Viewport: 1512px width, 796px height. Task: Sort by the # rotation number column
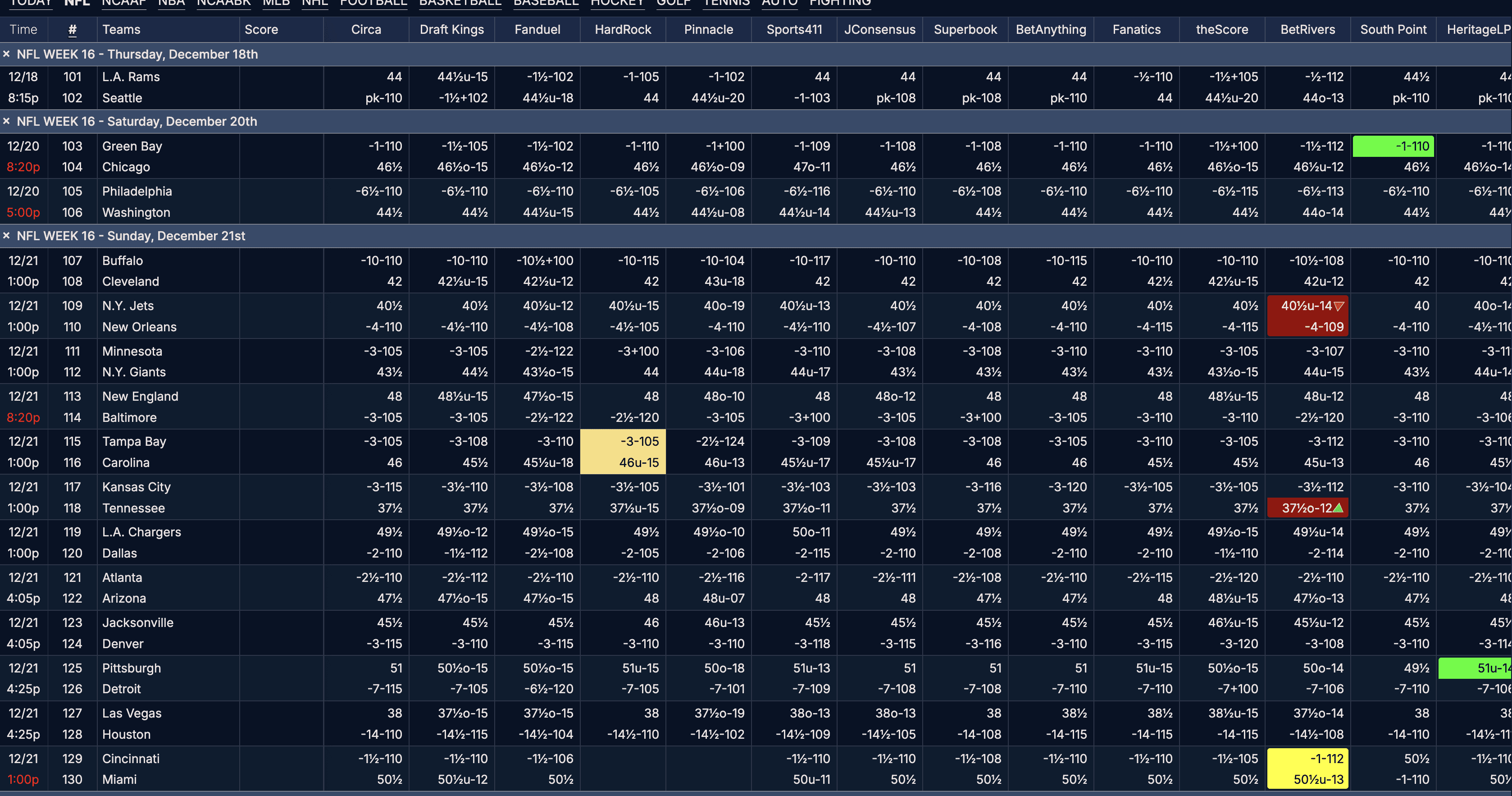(72, 29)
